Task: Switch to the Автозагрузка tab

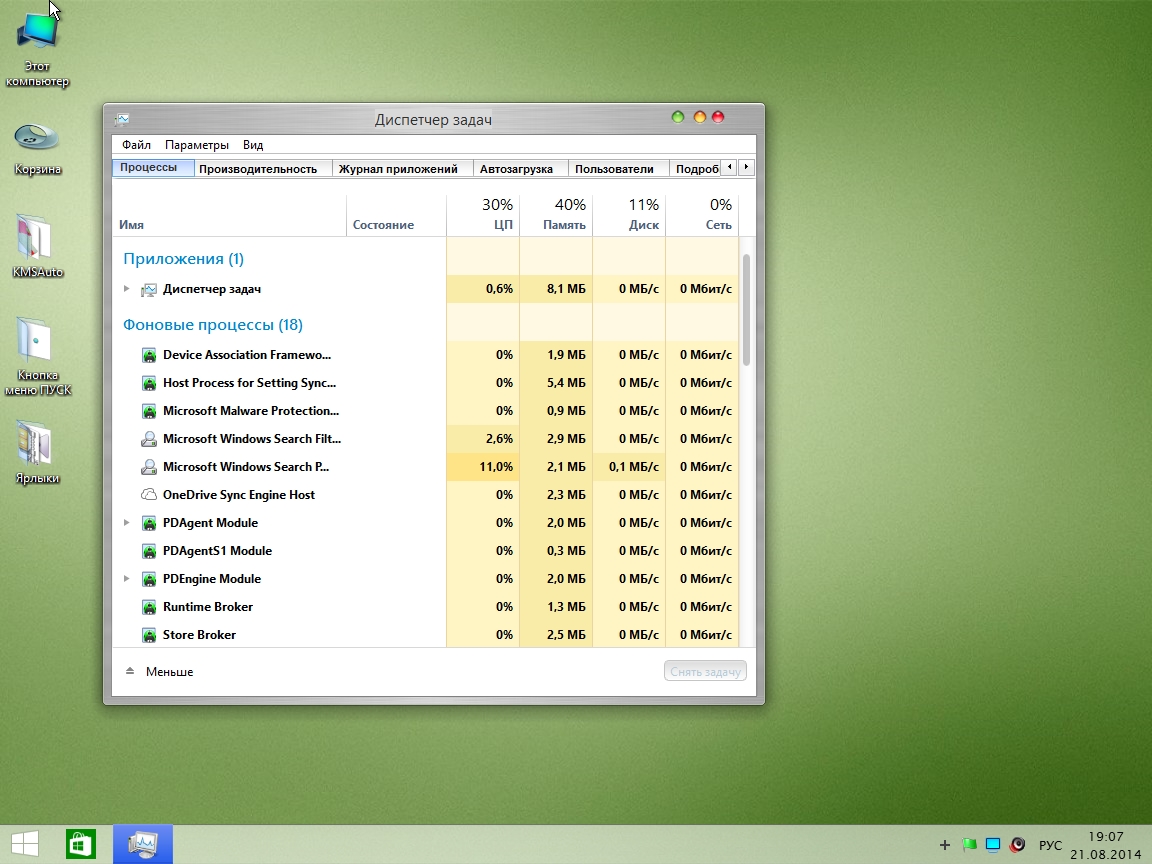Action: (x=516, y=169)
